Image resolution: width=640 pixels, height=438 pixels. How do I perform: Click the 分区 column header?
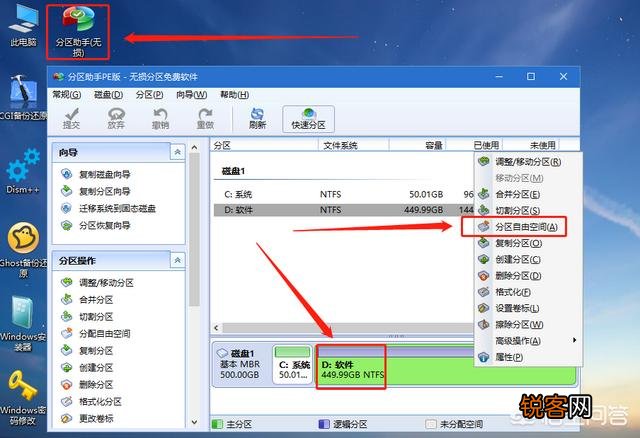pyautogui.click(x=264, y=145)
